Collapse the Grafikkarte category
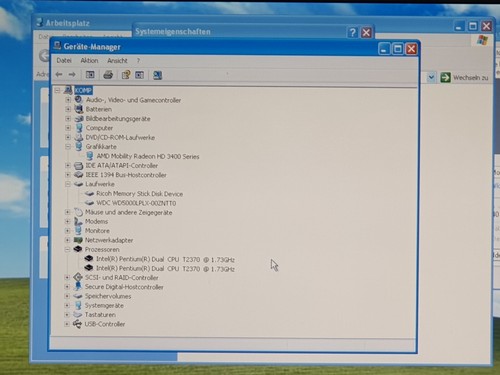 click(x=68, y=147)
